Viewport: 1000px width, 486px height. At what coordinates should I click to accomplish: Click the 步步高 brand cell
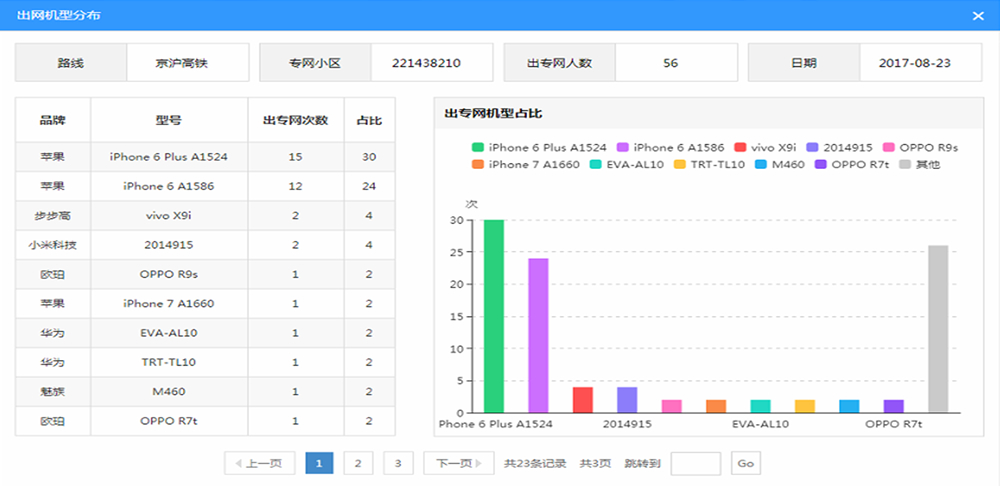coord(53,216)
